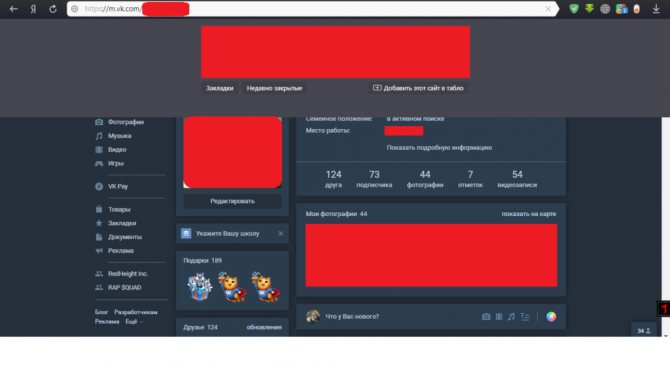Attach music to the new post

coord(511,317)
